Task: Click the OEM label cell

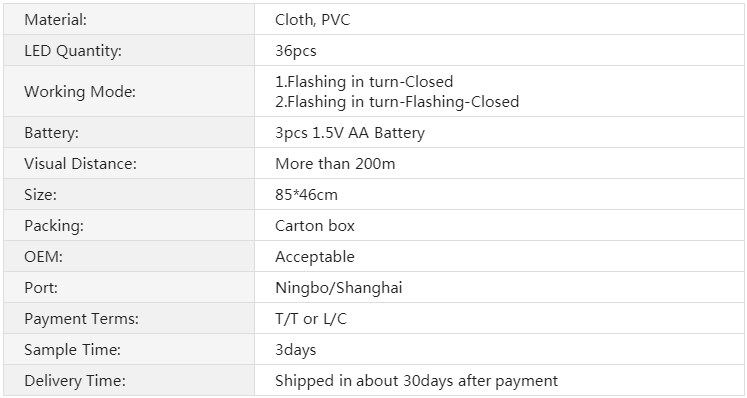Action: click(x=129, y=256)
